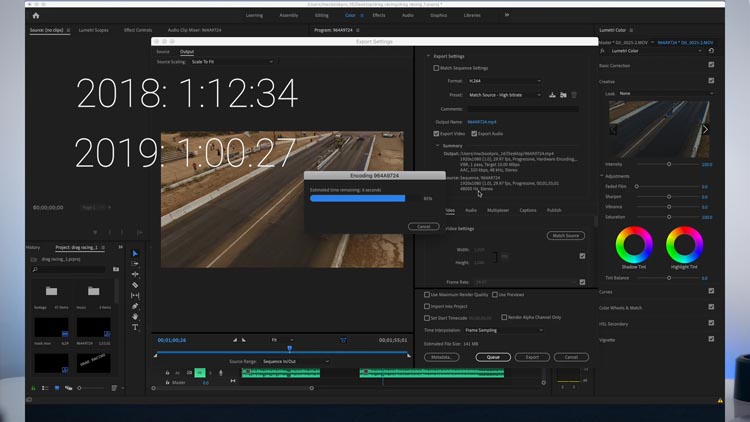Switch Project panel to icon view
This screenshot has height=422, width=750.
point(57,388)
